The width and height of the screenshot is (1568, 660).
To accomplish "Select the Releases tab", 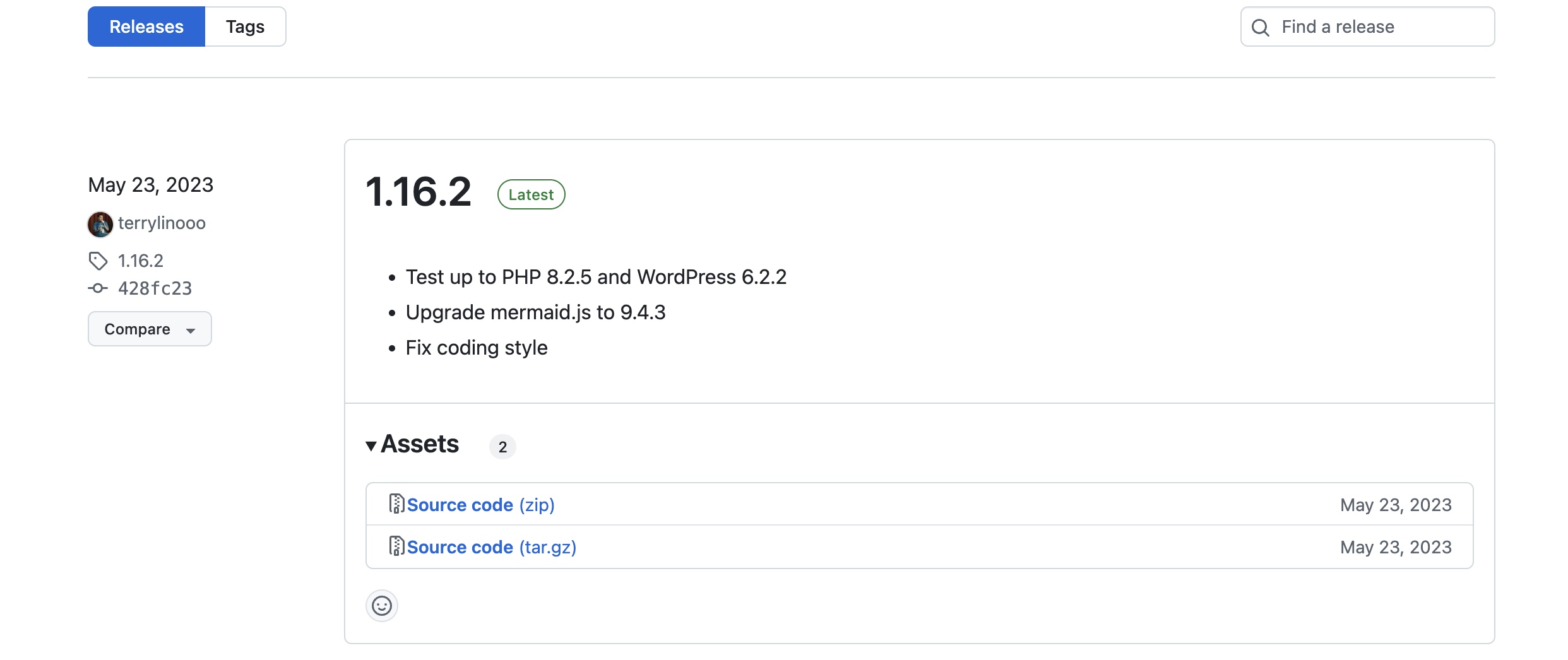I will click(146, 26).
